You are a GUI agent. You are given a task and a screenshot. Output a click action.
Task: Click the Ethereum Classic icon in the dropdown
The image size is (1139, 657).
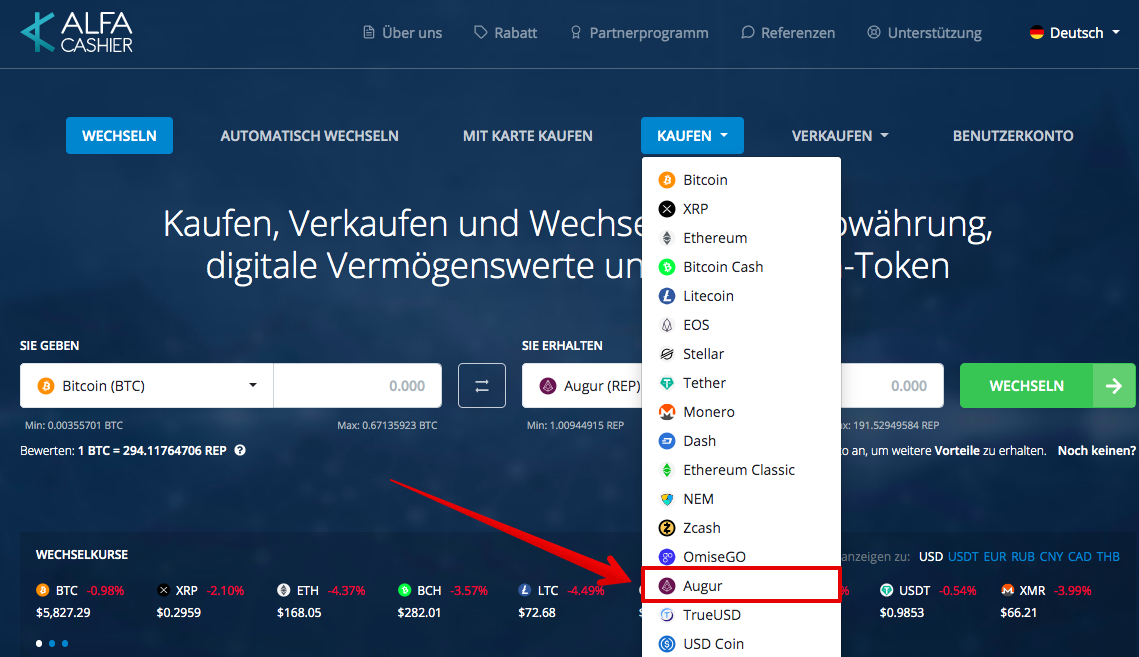[x=667, y=470]
